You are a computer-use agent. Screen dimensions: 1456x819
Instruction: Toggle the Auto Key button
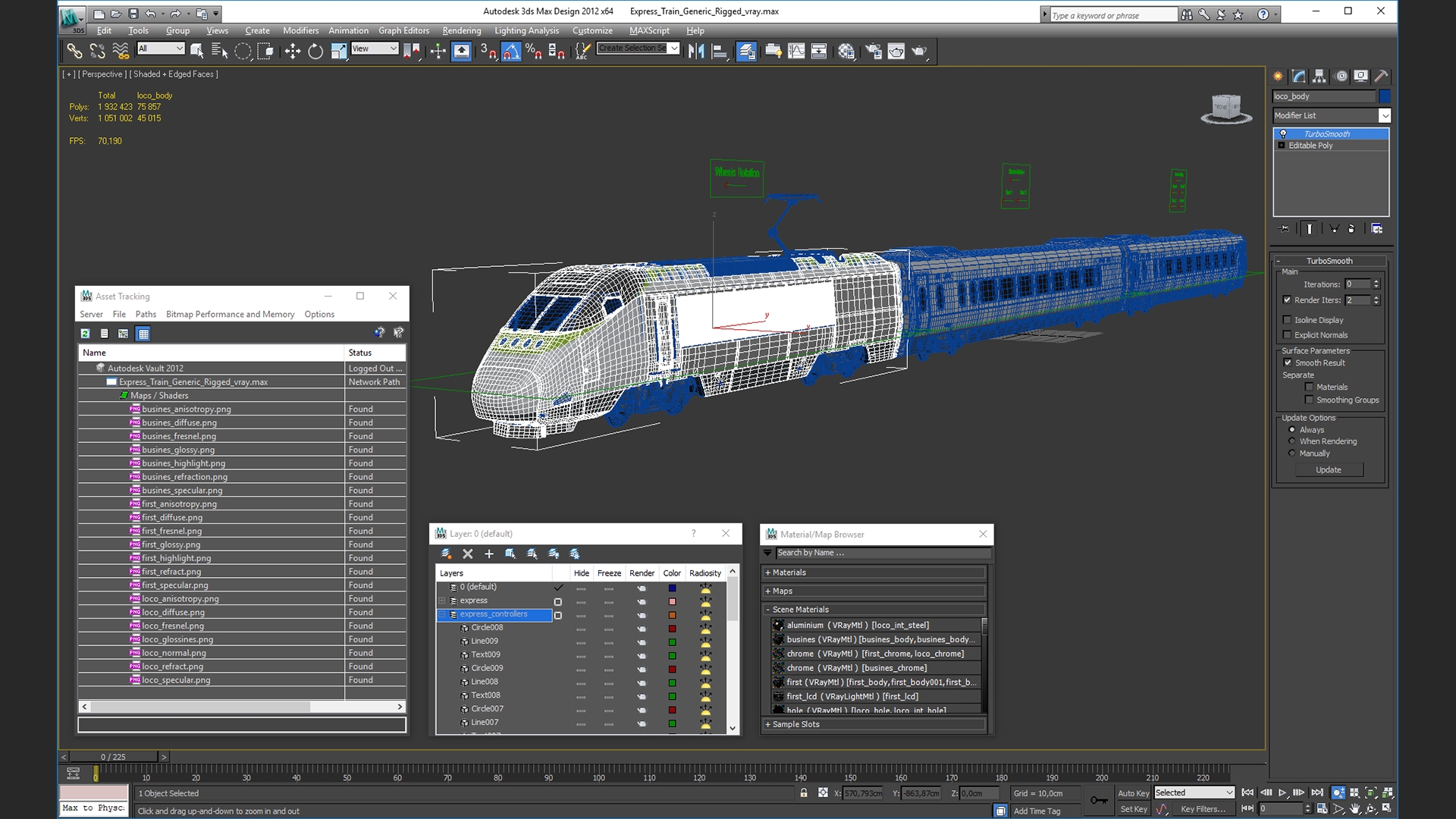pyautogui.click(x=1133, y=793)
